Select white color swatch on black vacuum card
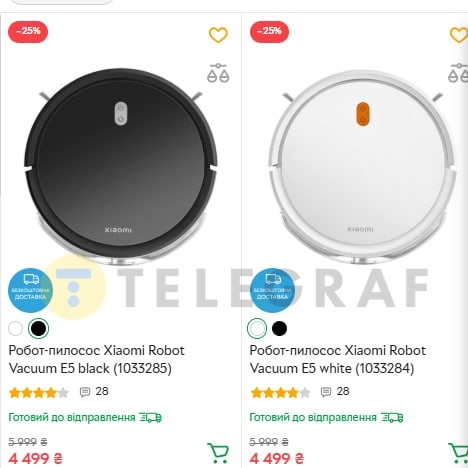Screen dimensions: 468x468 15,328
